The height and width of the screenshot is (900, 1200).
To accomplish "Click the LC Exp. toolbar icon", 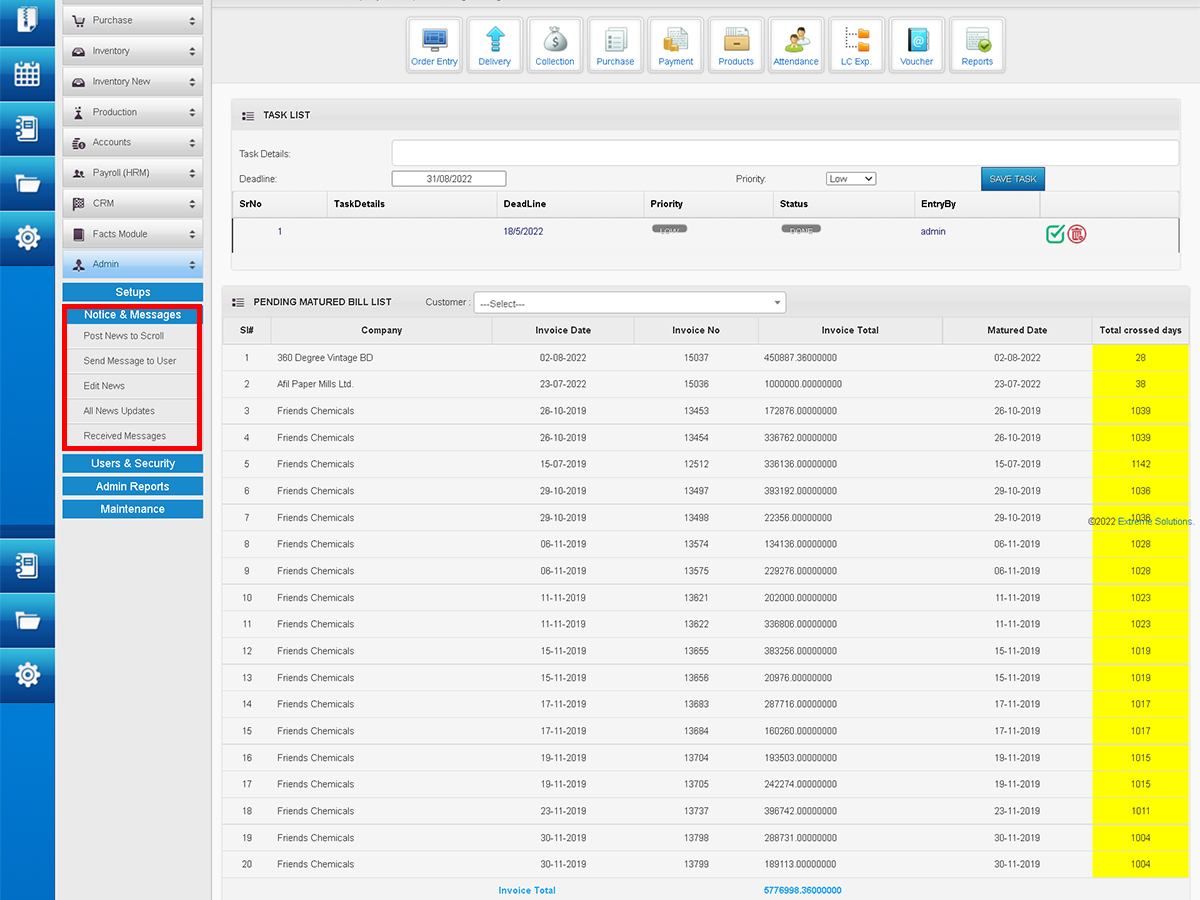I will tap(856, 46).
